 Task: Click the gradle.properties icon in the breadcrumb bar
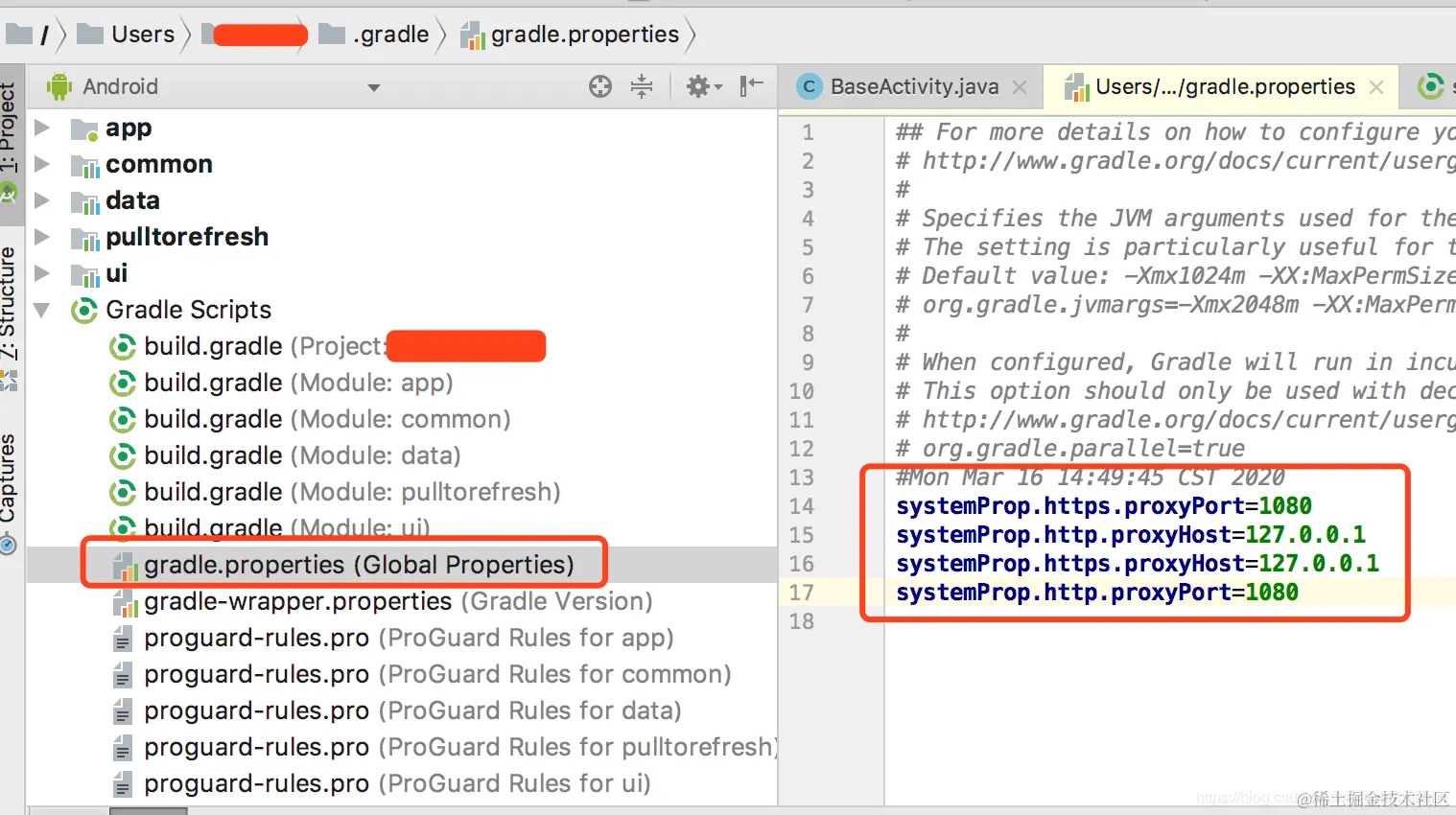(x=472, y=34)
